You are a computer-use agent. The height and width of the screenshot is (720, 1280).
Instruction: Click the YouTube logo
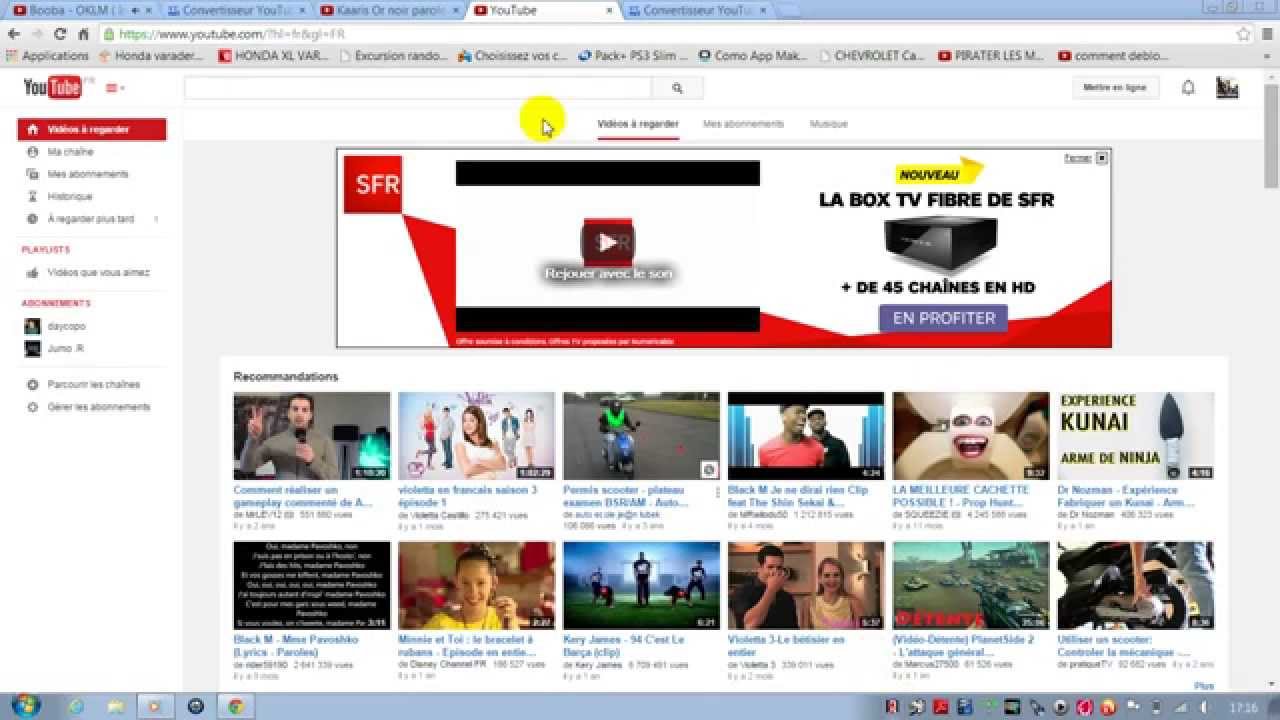(x=52, y=87)
